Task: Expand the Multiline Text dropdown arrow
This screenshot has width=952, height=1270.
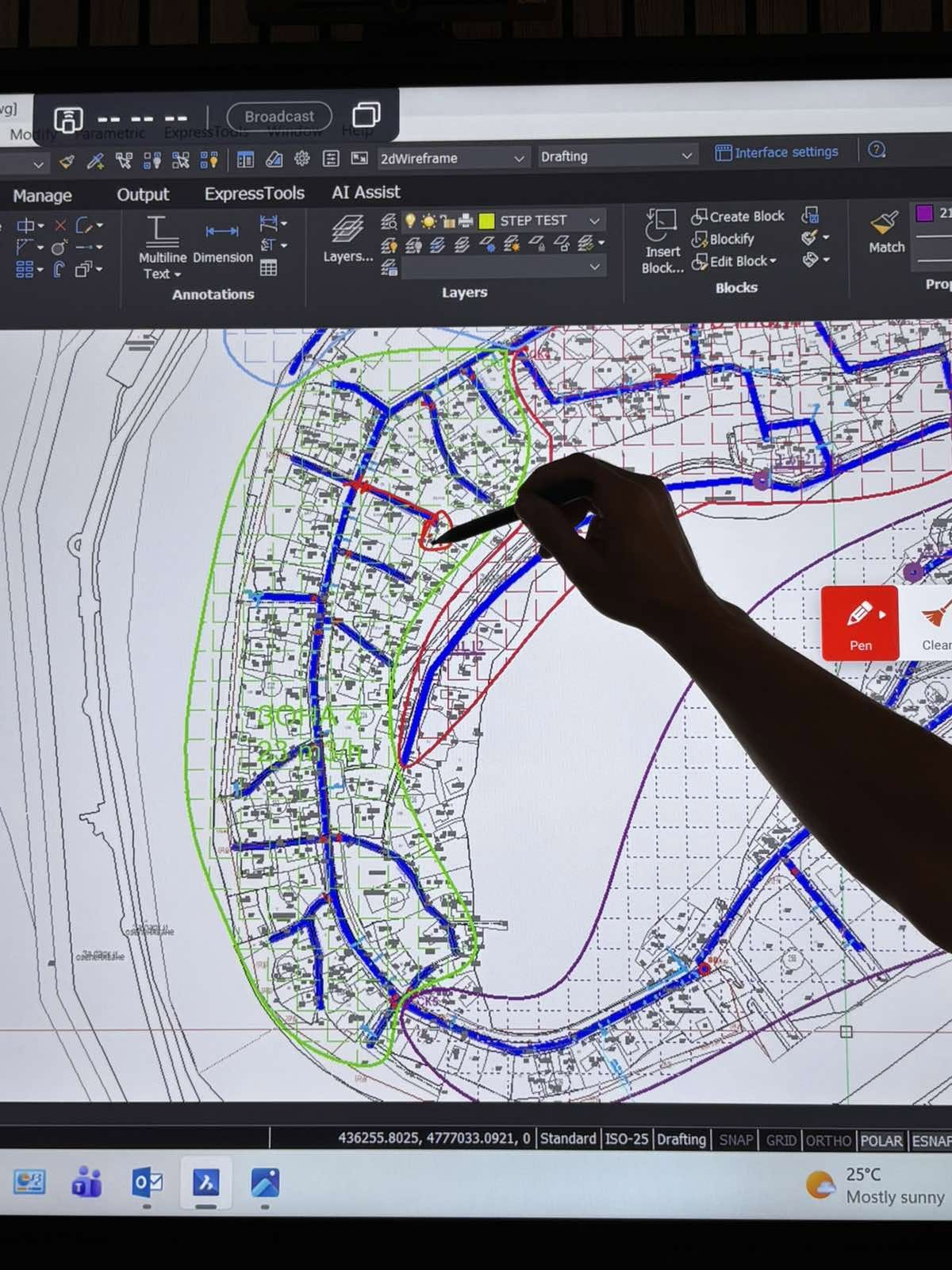Action: coord(178,275)
